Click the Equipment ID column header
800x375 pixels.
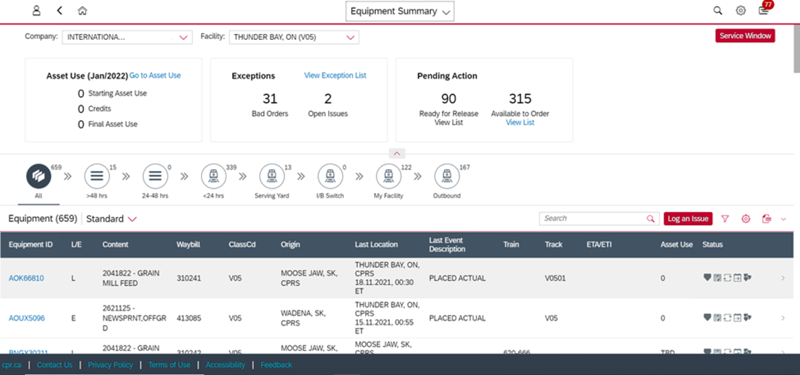[31, 244]
